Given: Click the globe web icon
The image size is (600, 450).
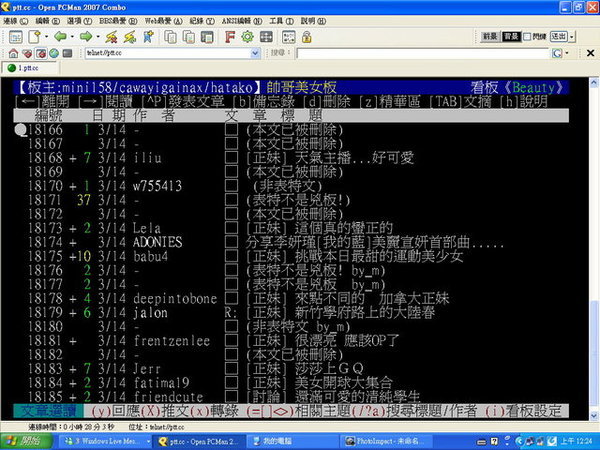Looking at the screenshot, I should [x=54, y=53].
